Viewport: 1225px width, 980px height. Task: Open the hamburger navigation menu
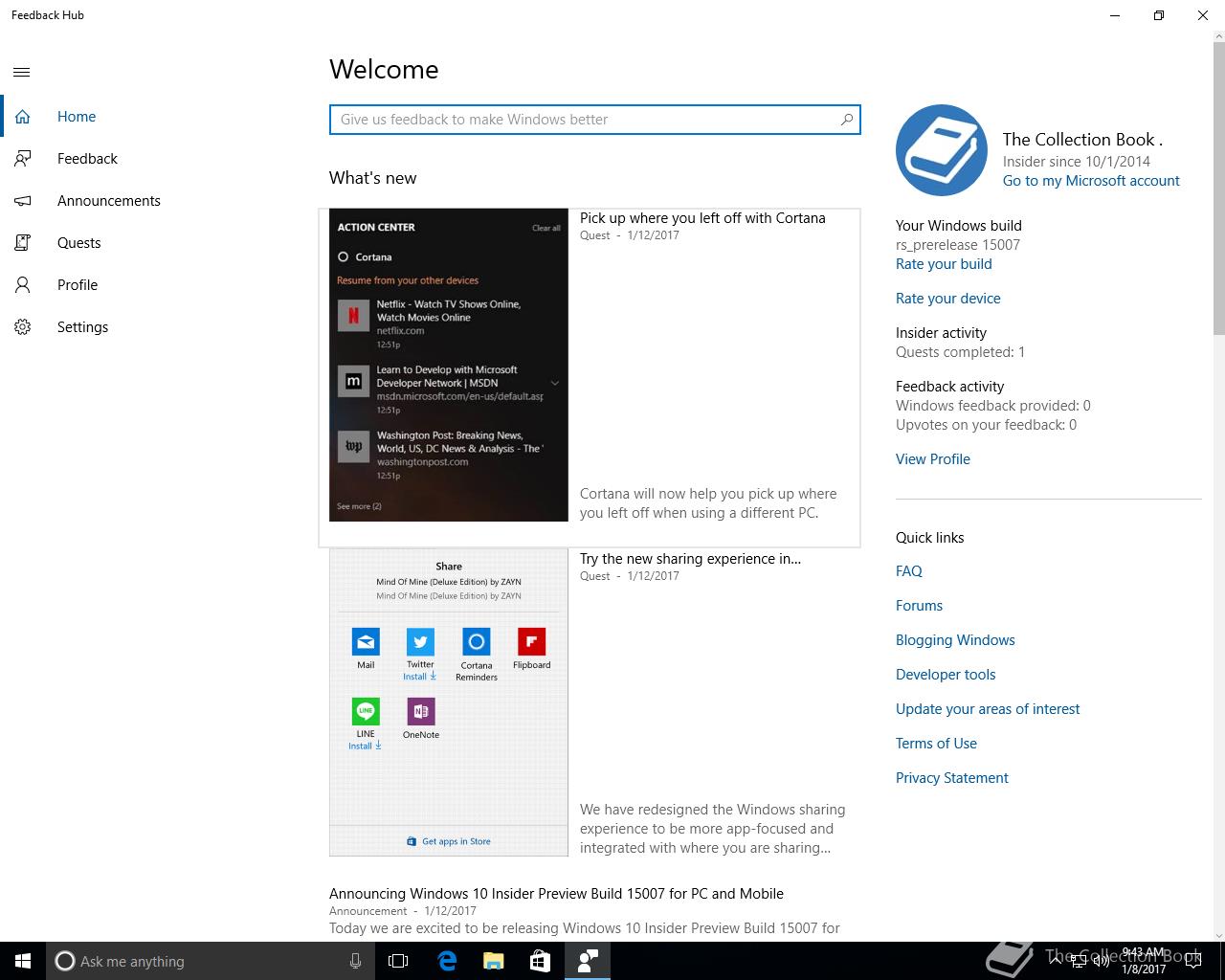coord(22,72)
